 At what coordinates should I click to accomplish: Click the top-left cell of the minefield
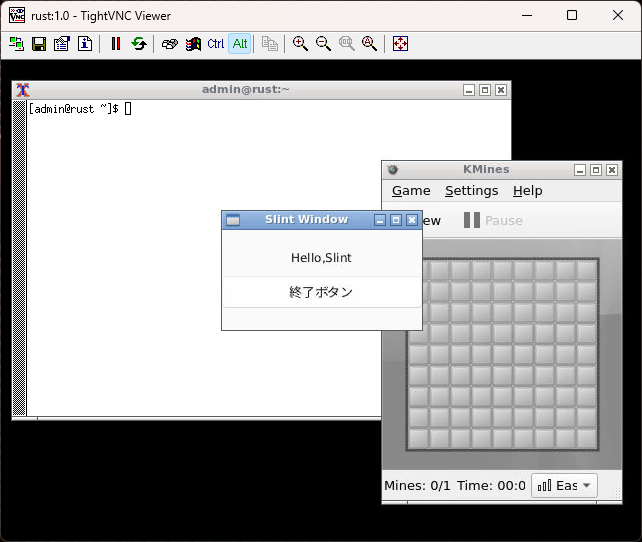click(x=439, y=270)
